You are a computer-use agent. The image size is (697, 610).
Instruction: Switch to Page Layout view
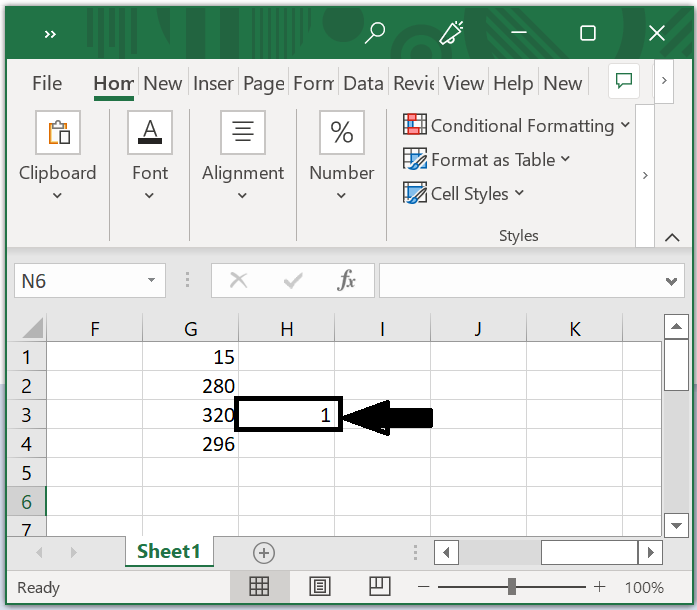[x=320, y=587]
